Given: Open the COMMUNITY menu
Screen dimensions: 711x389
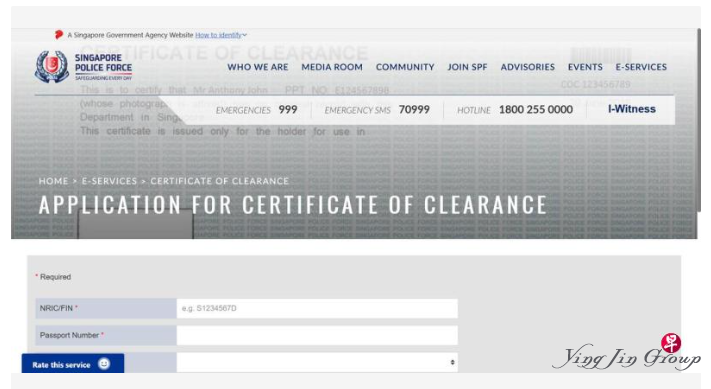Looking at the screenshot, I should click(x=405, y=67).
